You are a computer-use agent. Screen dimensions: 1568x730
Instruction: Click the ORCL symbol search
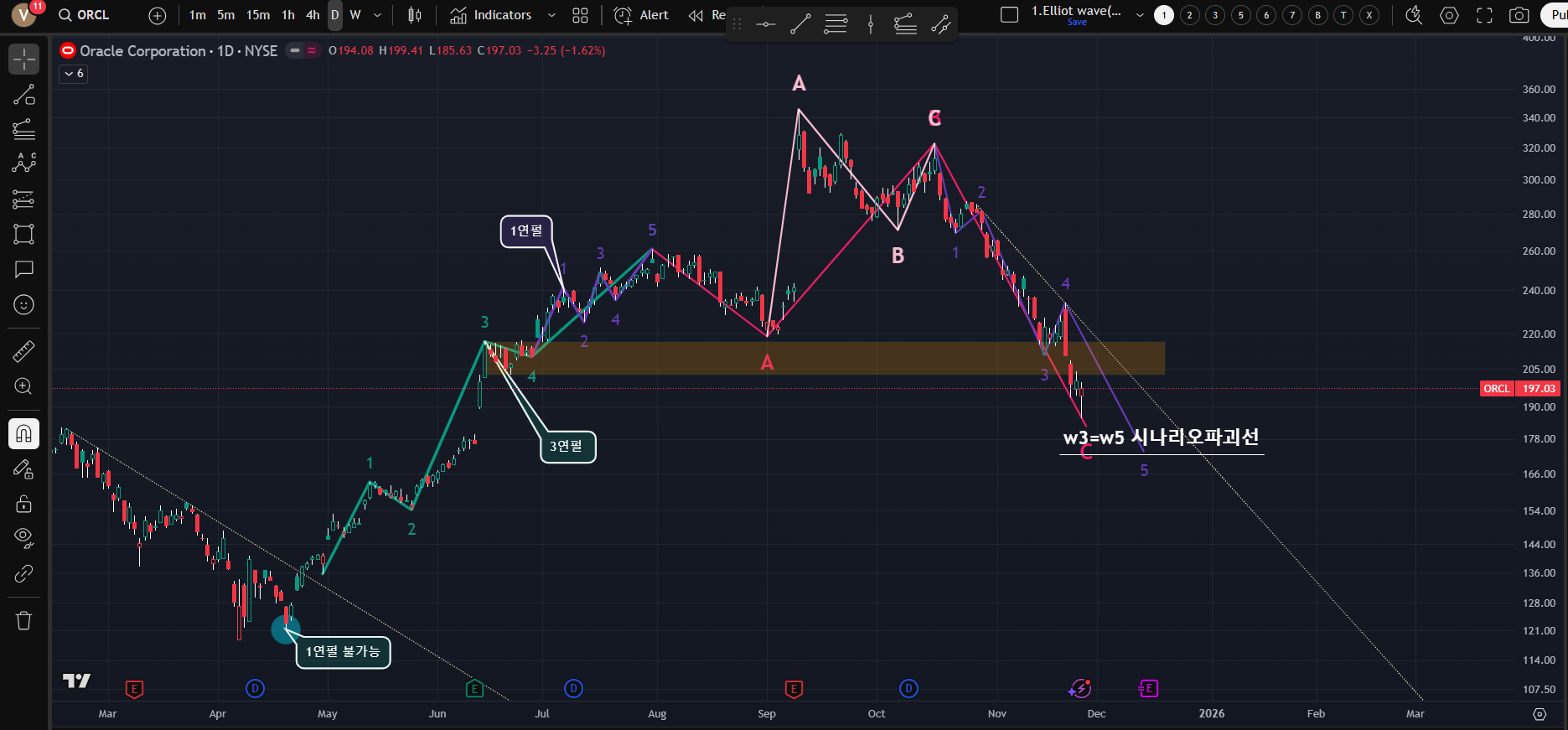click(x=85, y=15)
